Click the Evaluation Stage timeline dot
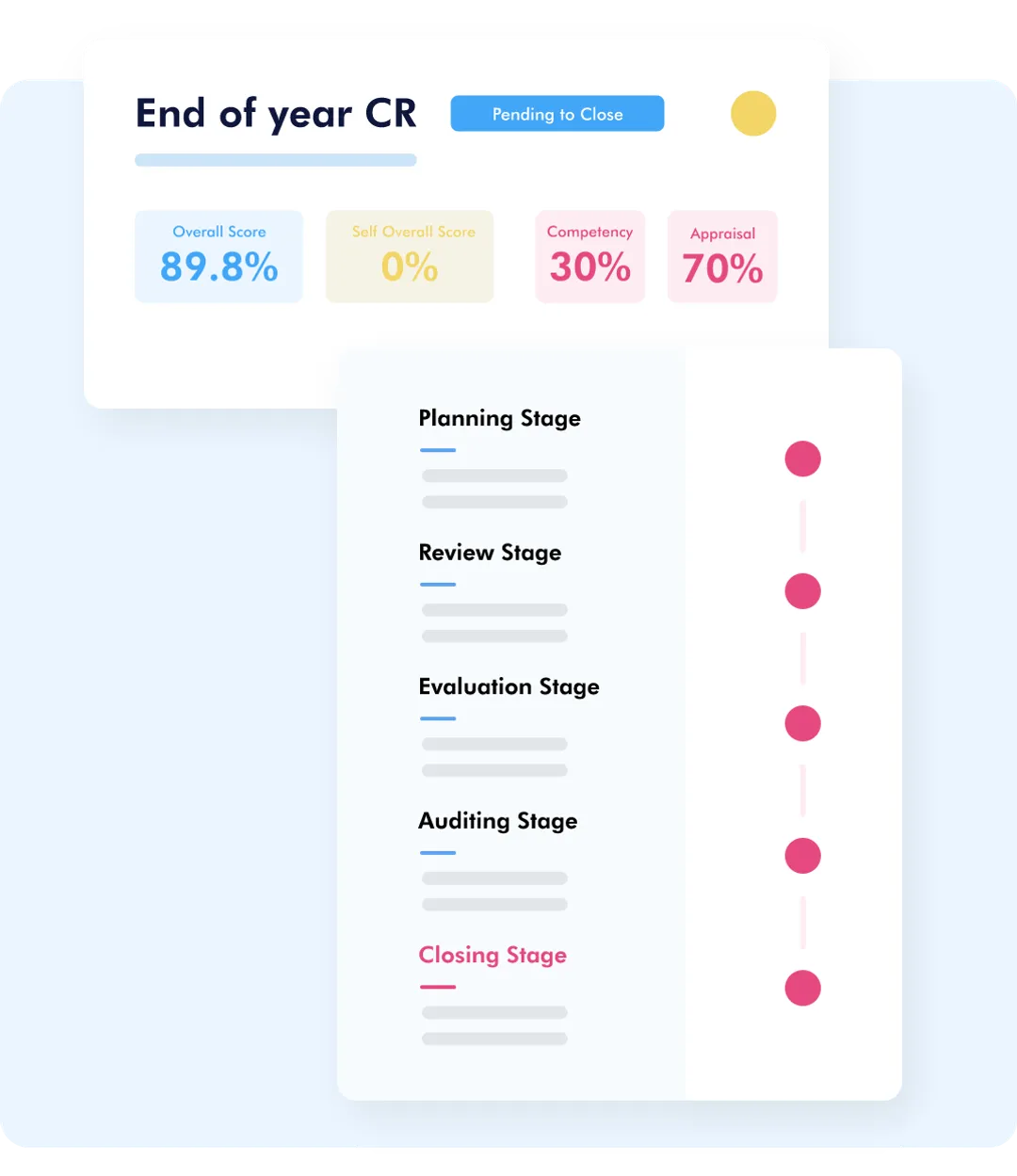 (x=802, y=723)
